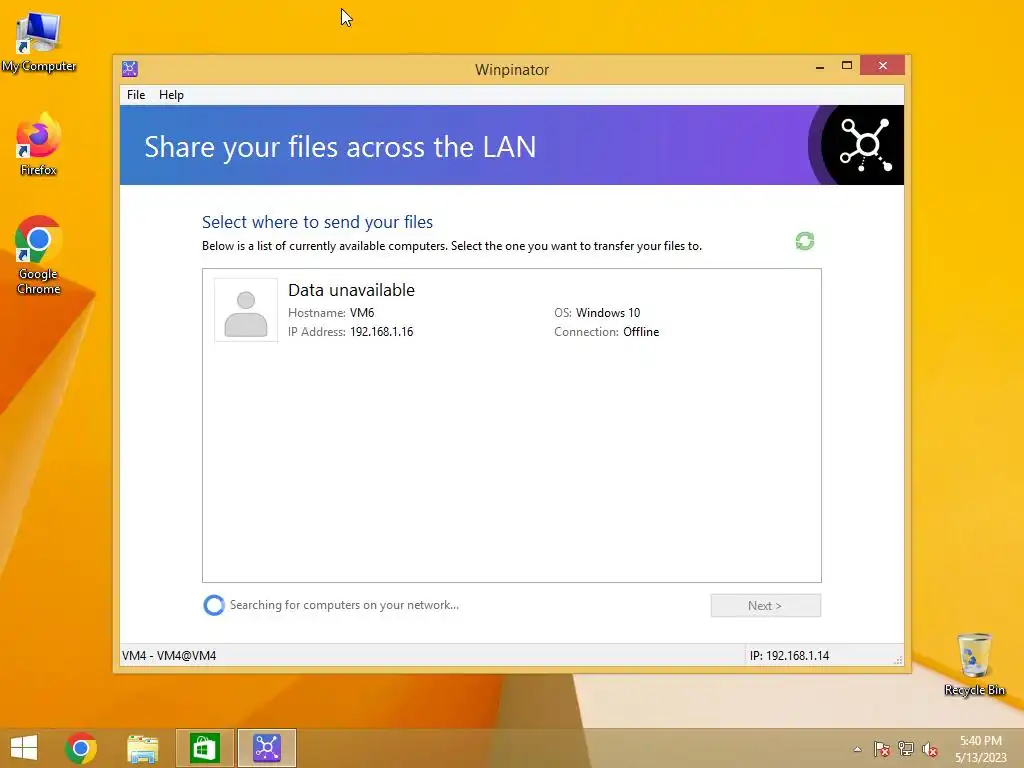Select the Recycle Bin desktop icon
The image size is (1024, 768).
click(974, 664)
